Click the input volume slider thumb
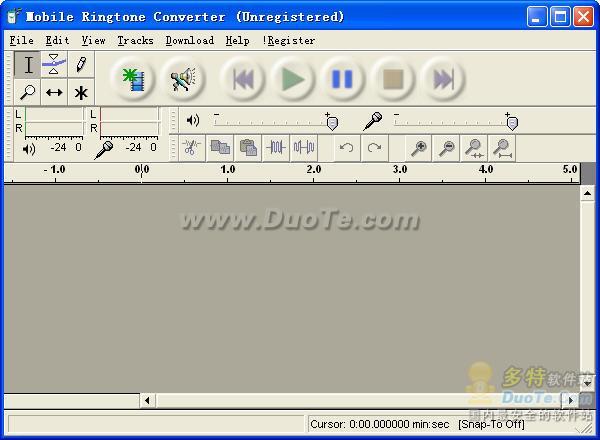600x440 pixels. coord(512,123)
